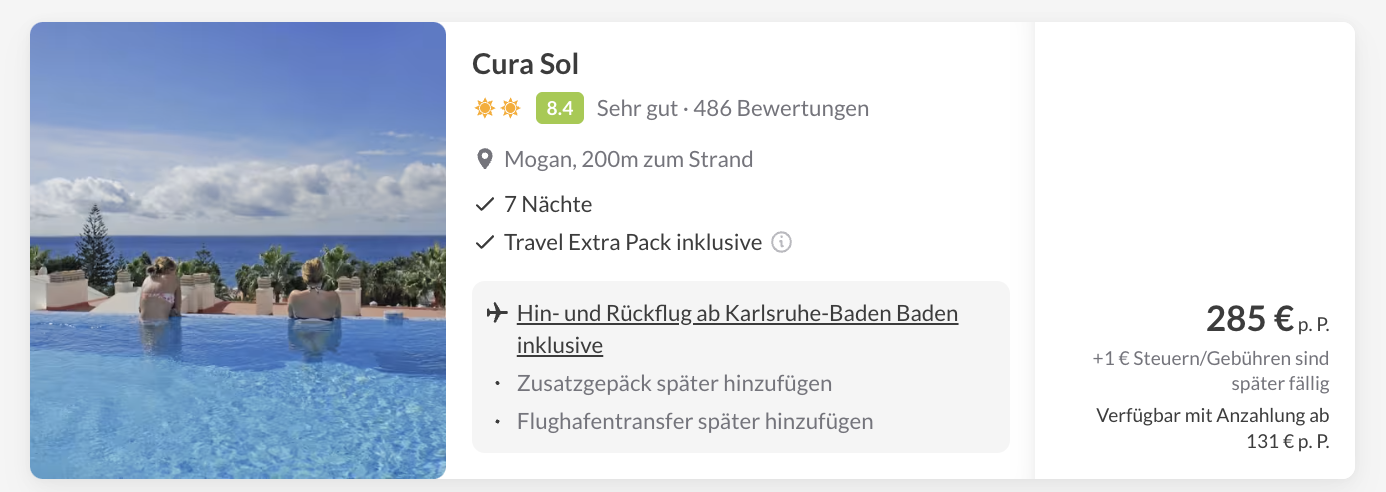This screenshot has height=492, width=1386.
Task: Click Zusatzgepäck später hinzufügen item
Action: [674, 383]
